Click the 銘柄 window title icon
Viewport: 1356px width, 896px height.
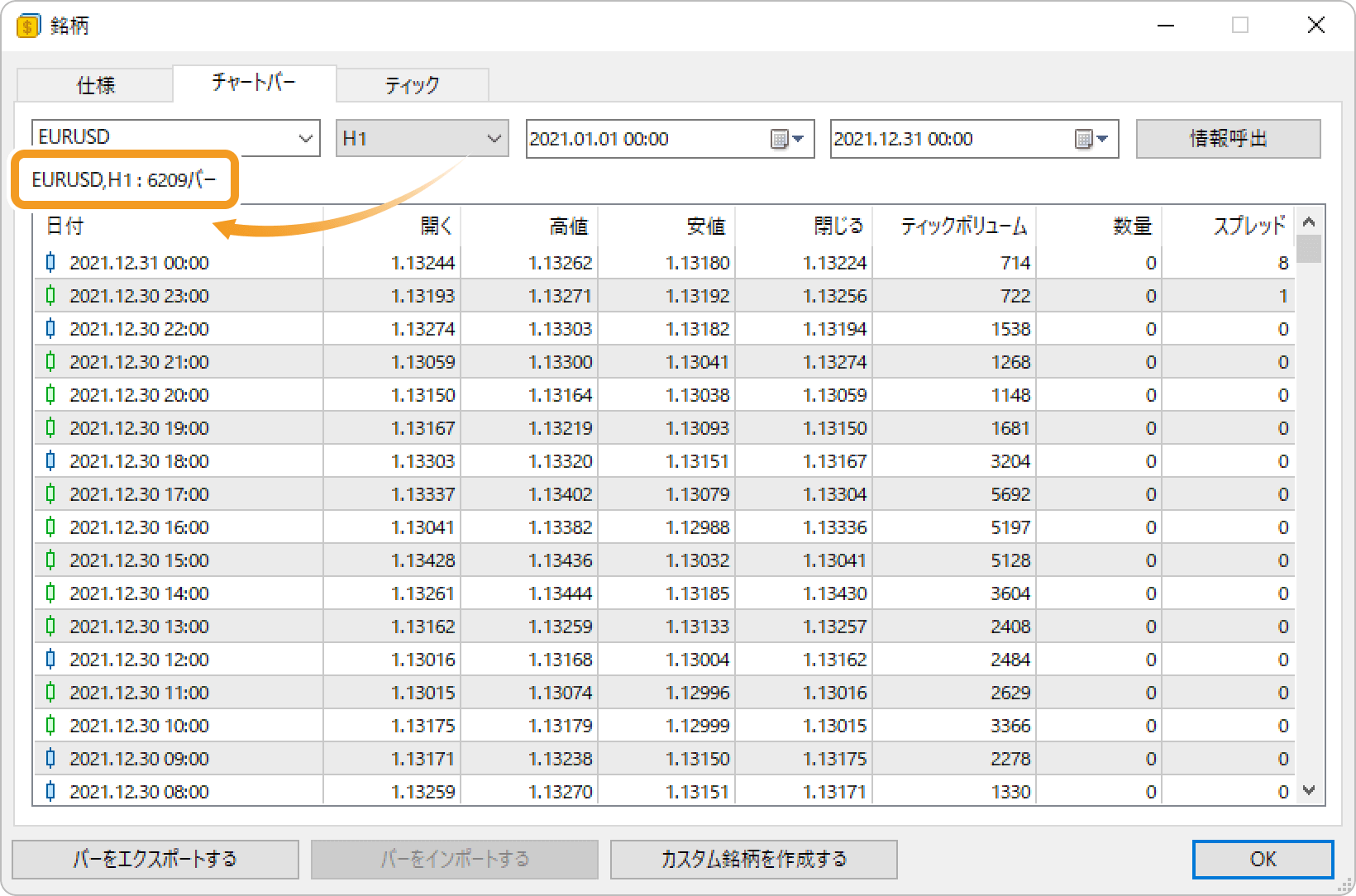point(28,26)
